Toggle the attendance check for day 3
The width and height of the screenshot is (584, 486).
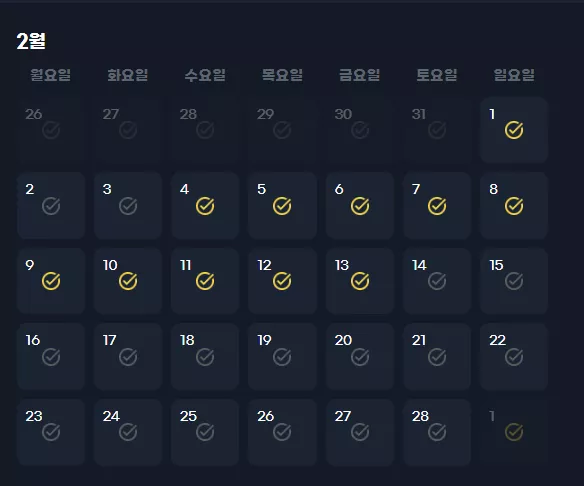(128, 206)
